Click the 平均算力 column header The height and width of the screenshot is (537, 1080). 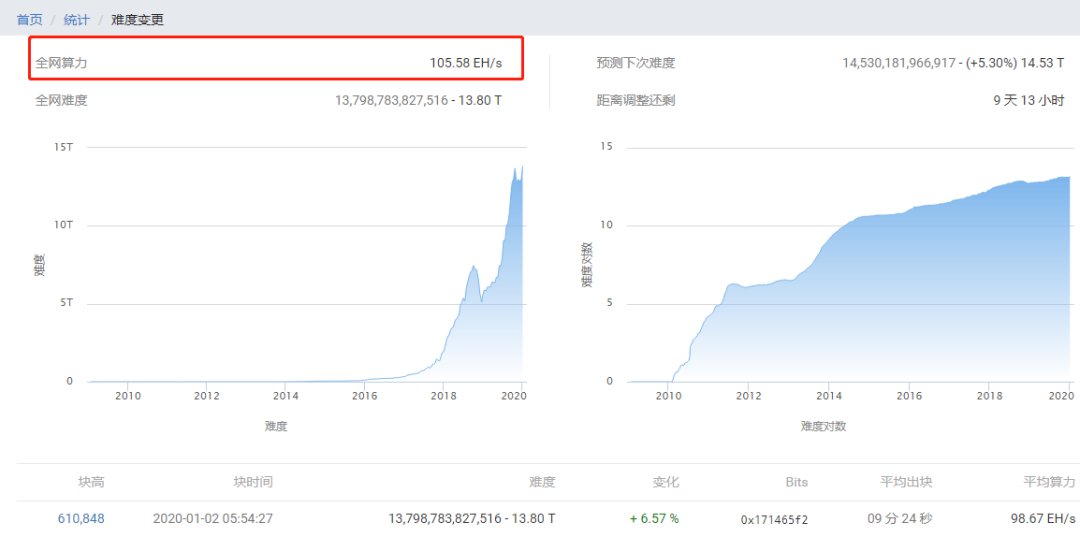(1050, 482)
